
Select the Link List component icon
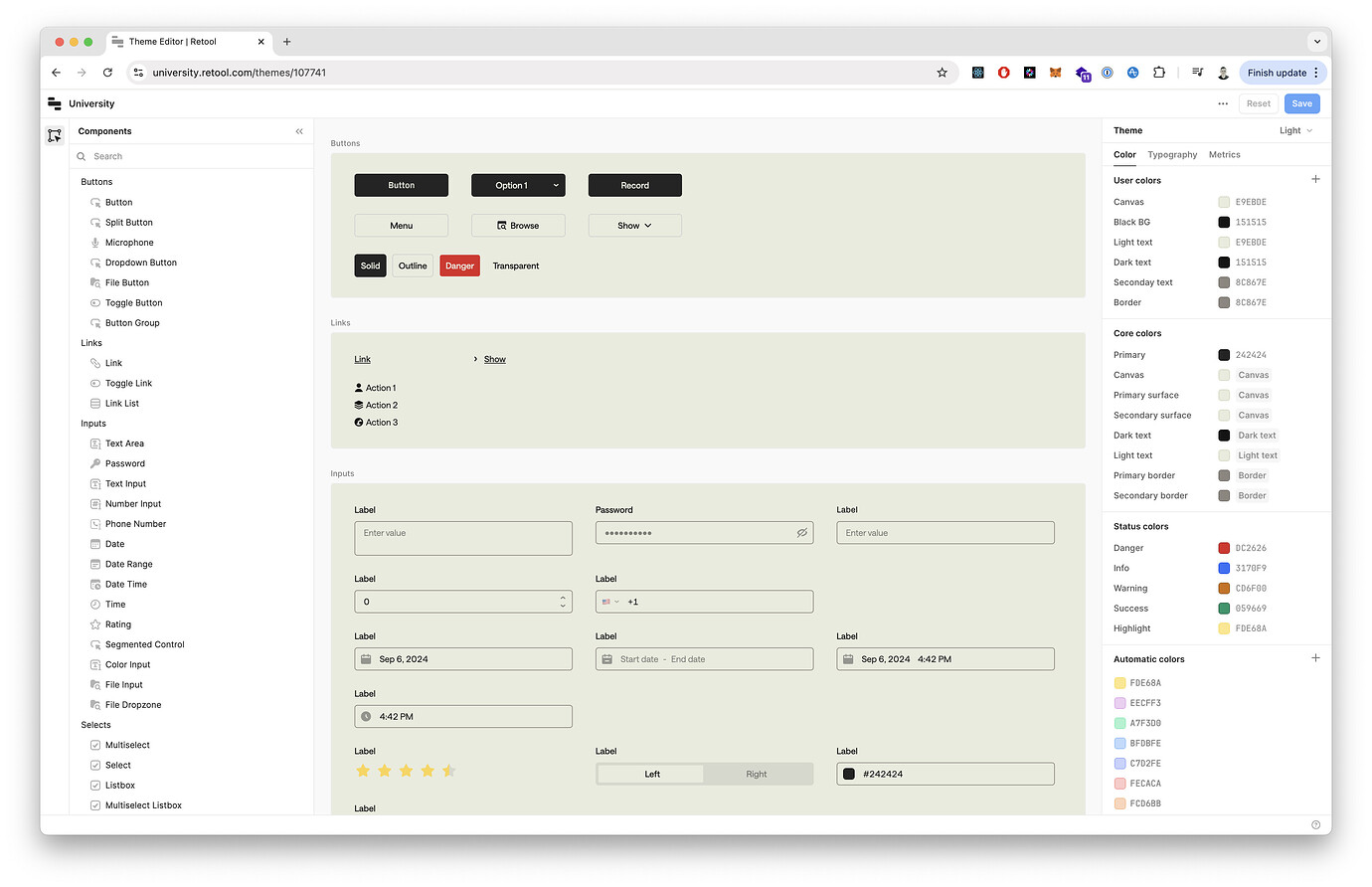click(x=95, y=404)
